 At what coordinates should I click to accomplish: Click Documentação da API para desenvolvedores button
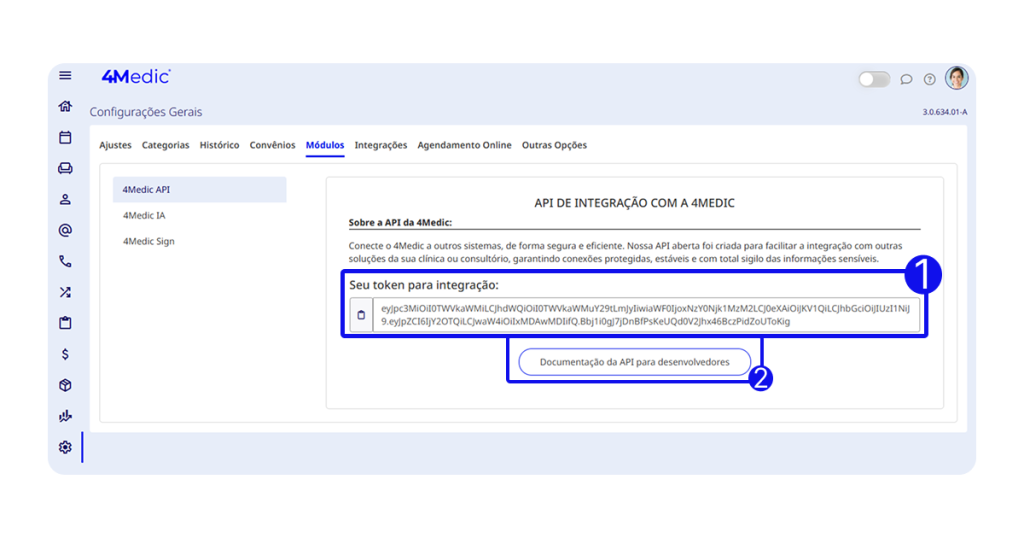coord(634,362)
